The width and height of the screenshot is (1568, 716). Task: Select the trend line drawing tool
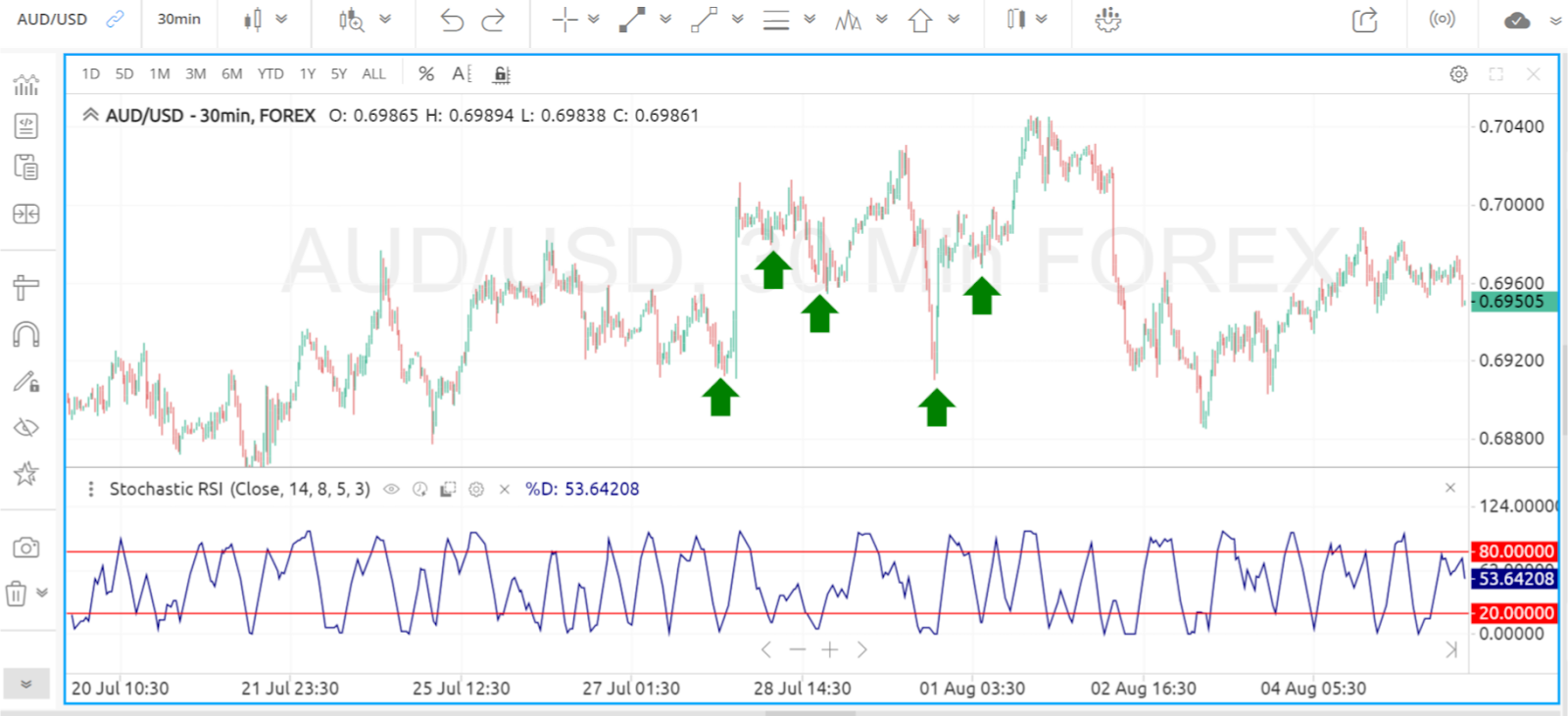[x=633, y=20]
